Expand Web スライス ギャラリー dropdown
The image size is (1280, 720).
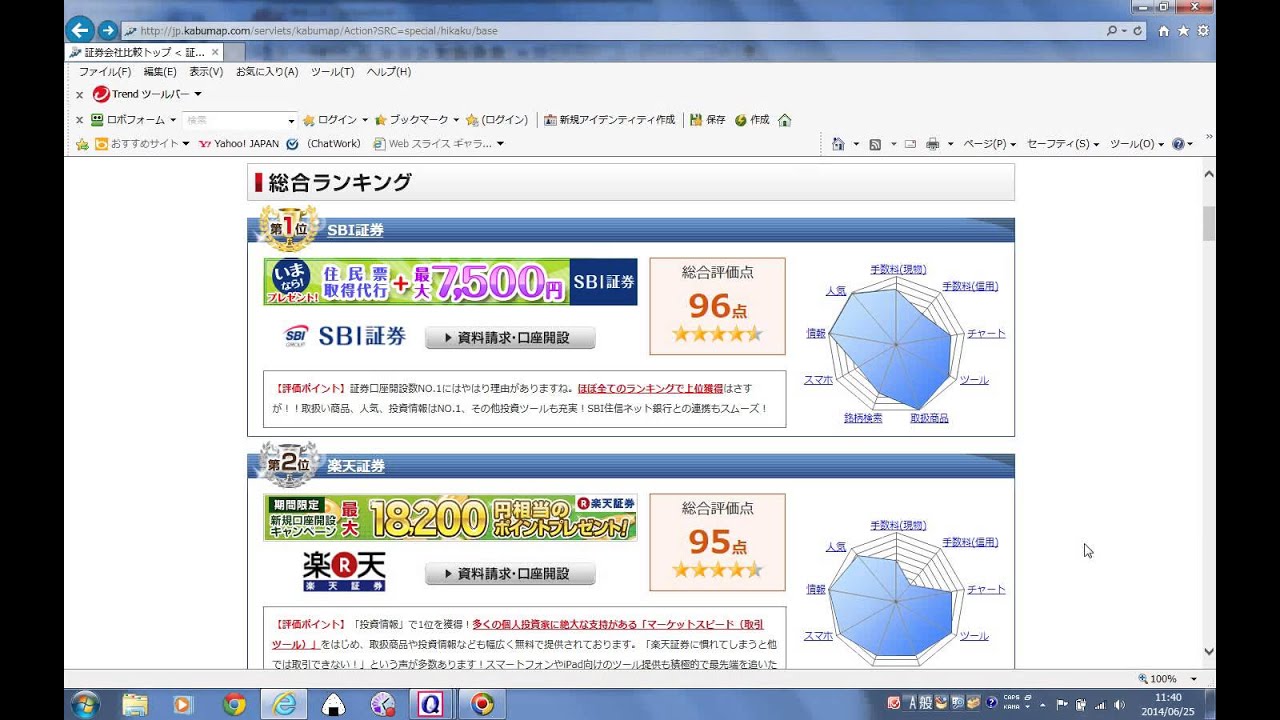pyautogui.click(x=500, y=144)
